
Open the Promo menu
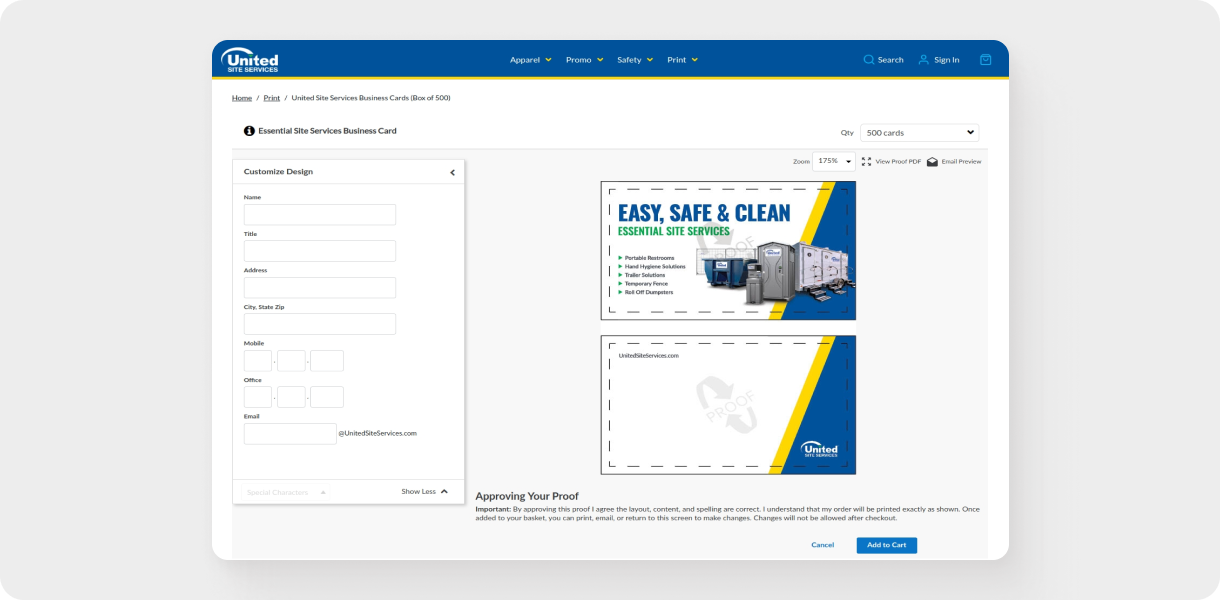coord(584,60)
